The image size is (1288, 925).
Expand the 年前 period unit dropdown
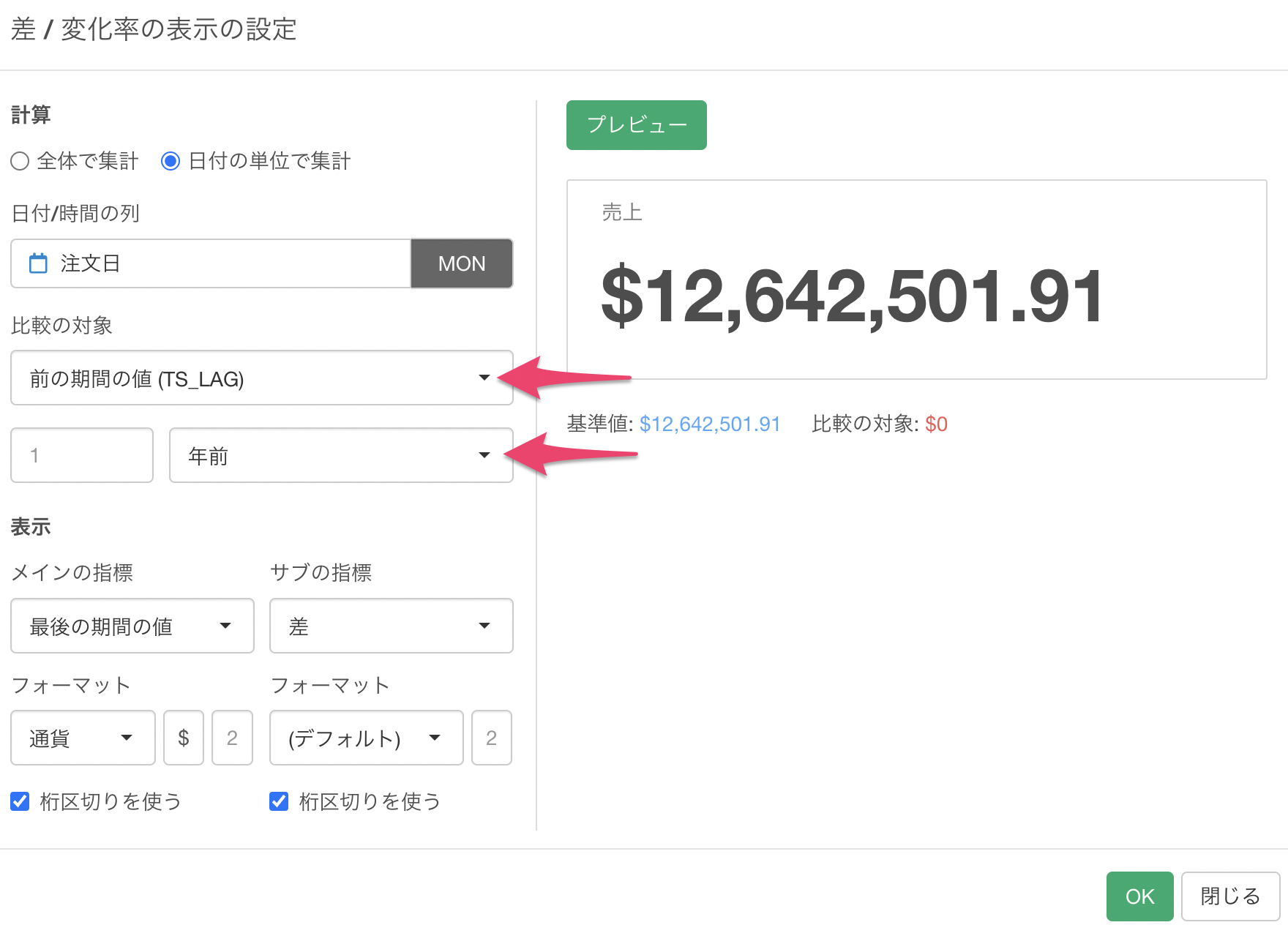tap(340, 455)
